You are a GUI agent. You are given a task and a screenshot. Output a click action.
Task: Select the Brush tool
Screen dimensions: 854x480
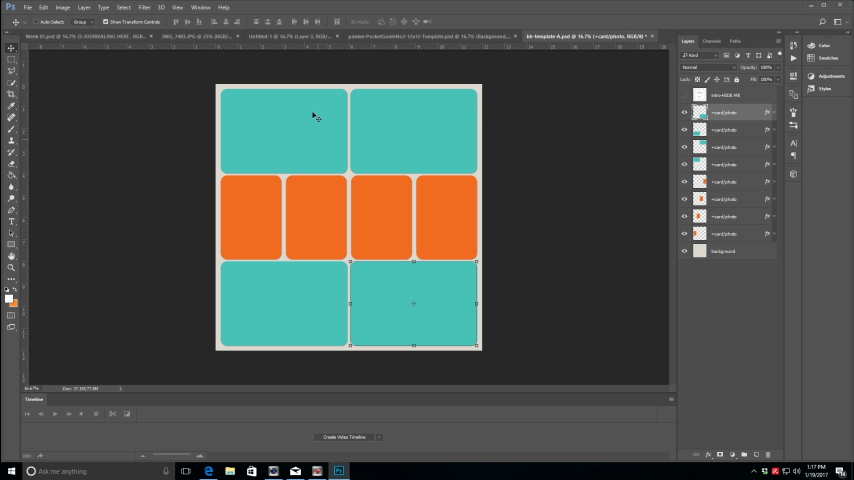point(11,129)
